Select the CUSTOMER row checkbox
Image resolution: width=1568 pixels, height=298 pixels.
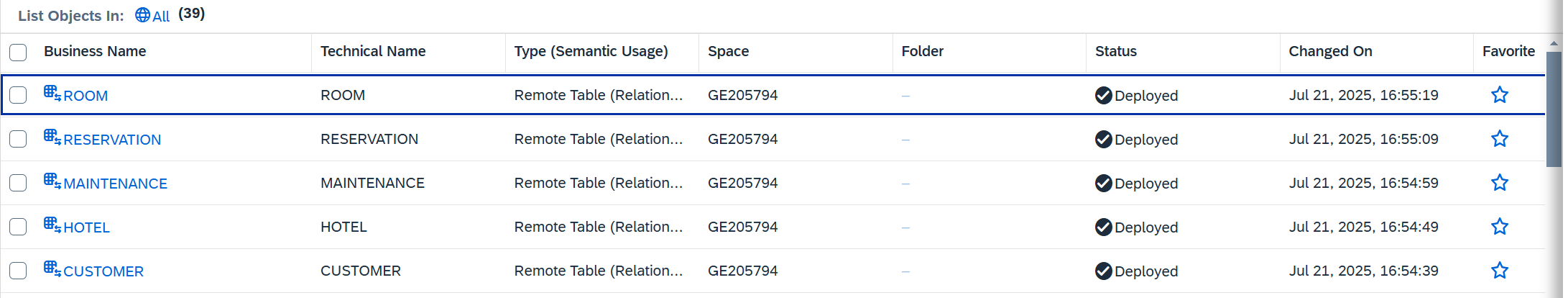pyautogui.click(x=18, y=271)
